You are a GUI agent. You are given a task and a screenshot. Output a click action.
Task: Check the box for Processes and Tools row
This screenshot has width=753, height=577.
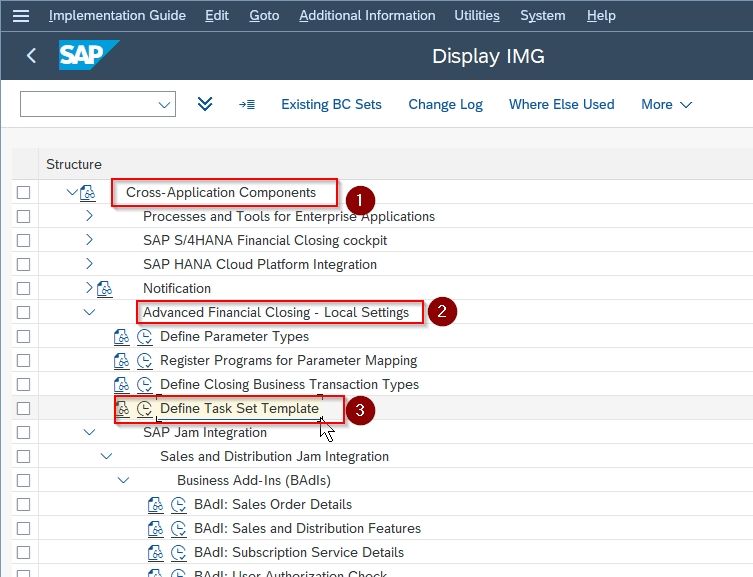click(24, 216)
